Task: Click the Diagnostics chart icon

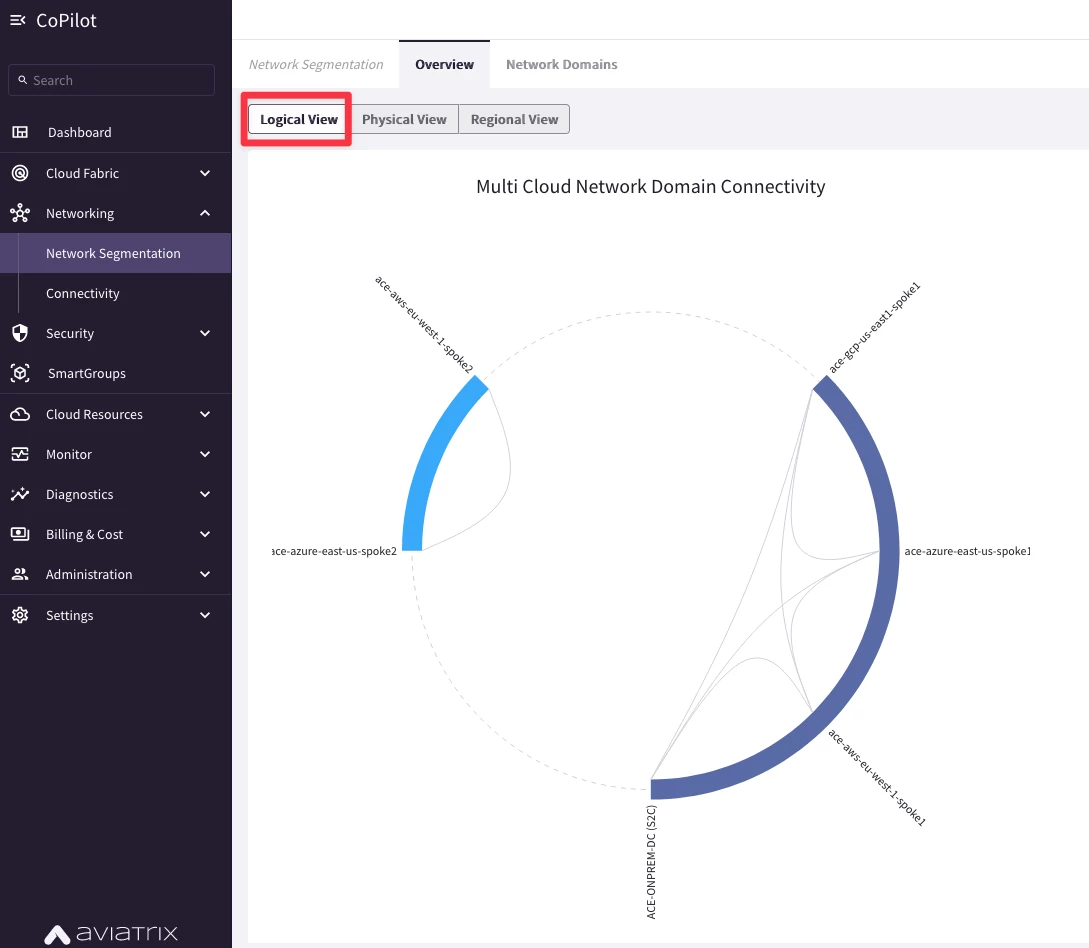Action: point(20,494)
